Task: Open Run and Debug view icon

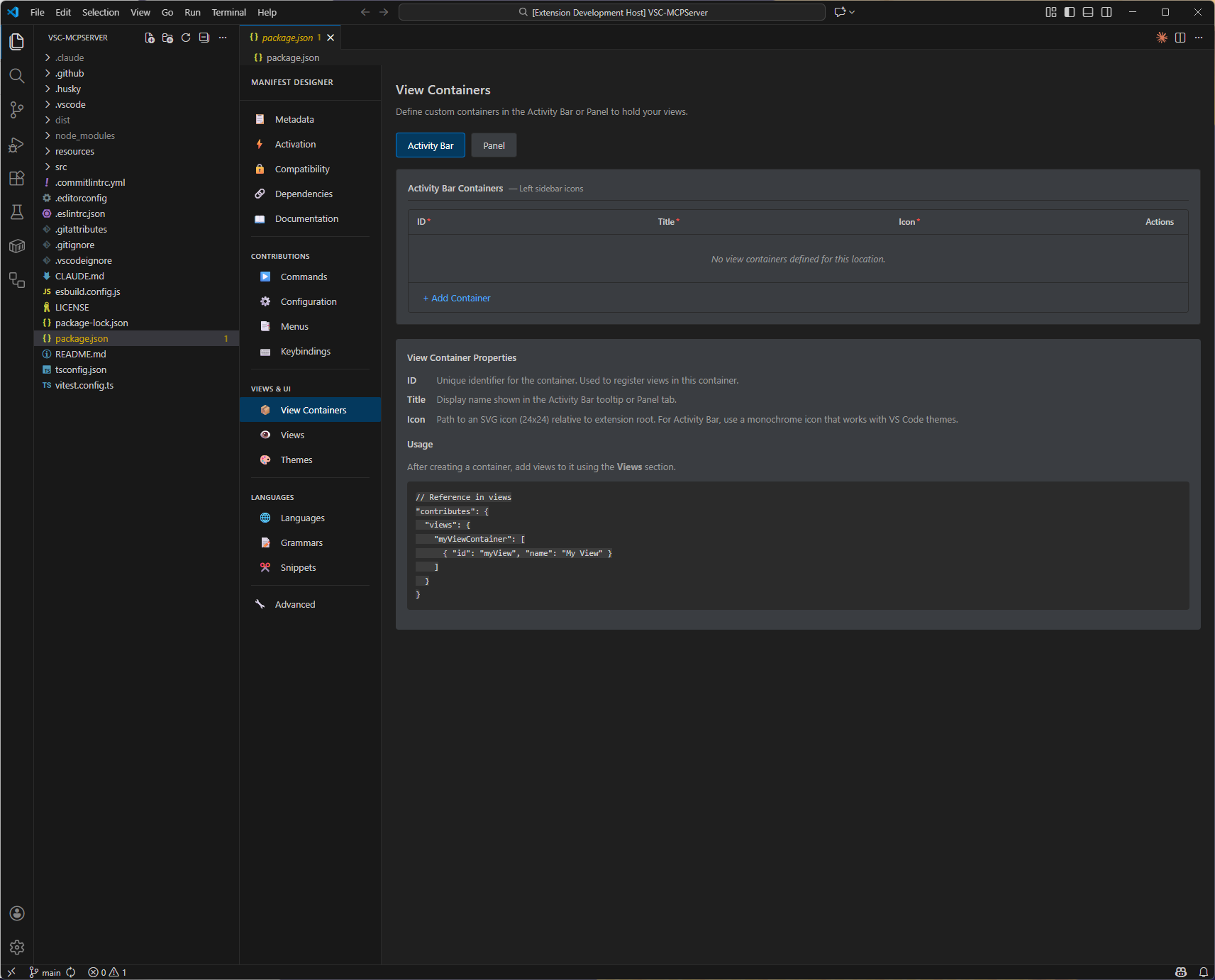Action: [17, 145]
